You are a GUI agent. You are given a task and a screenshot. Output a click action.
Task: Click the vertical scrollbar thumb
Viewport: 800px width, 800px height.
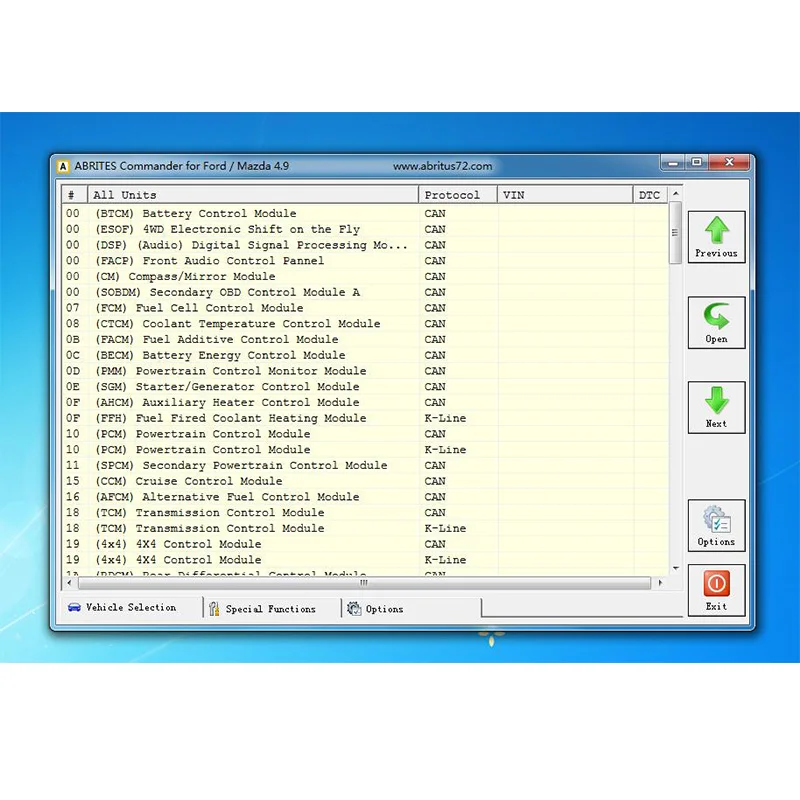676,233
